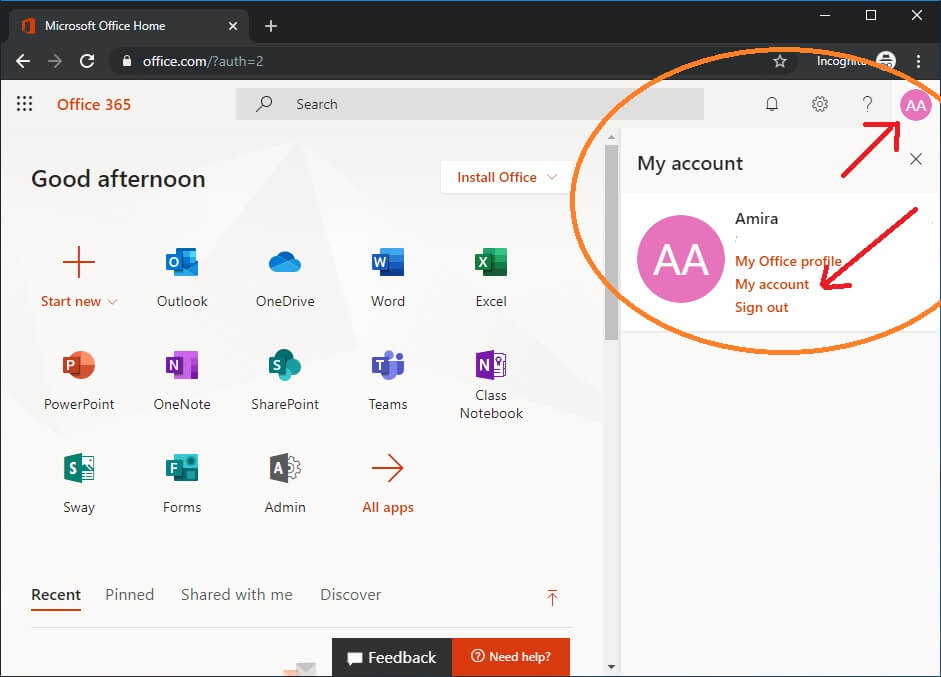
Task: Go forward in the browser
Action: pyautogui.click(x=55, y=61)
